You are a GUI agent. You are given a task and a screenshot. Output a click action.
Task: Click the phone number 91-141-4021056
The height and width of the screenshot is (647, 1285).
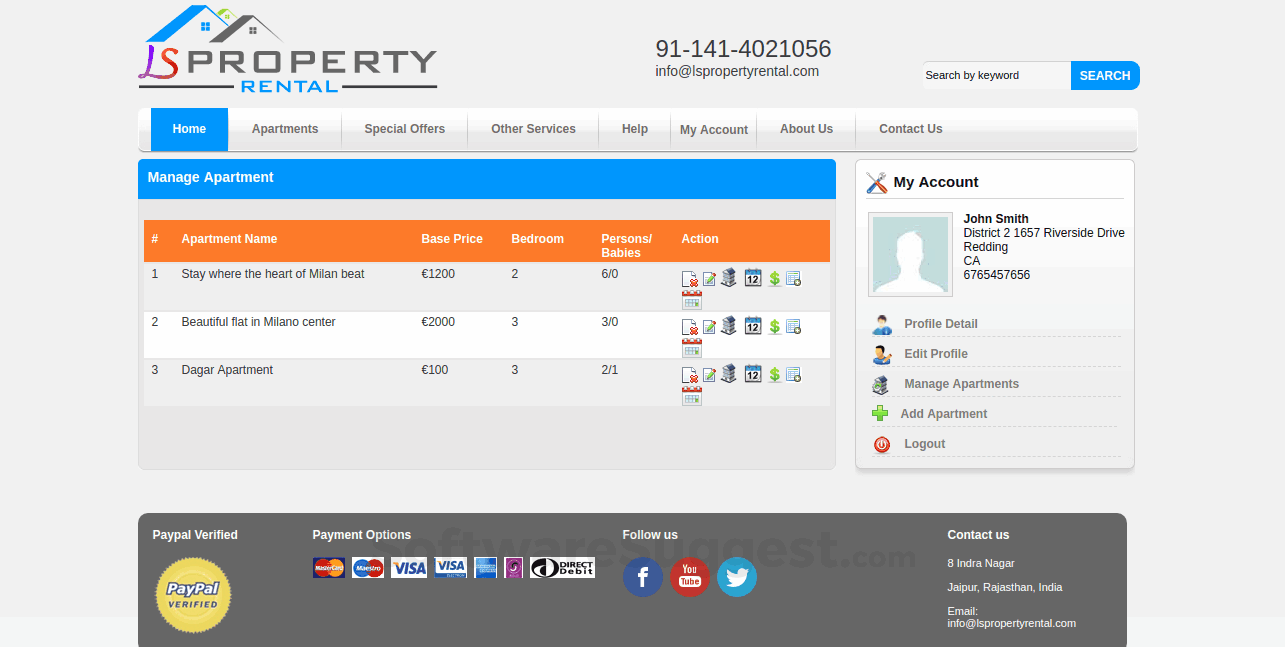[x=743, y=49]
